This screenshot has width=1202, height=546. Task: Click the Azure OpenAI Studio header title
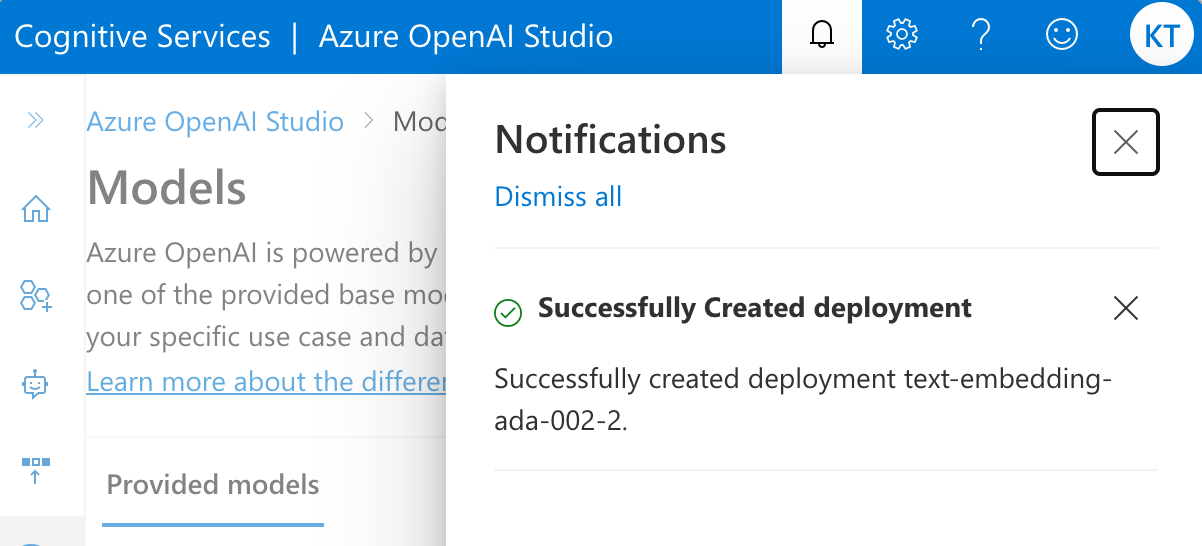click(x=466, y=37)
